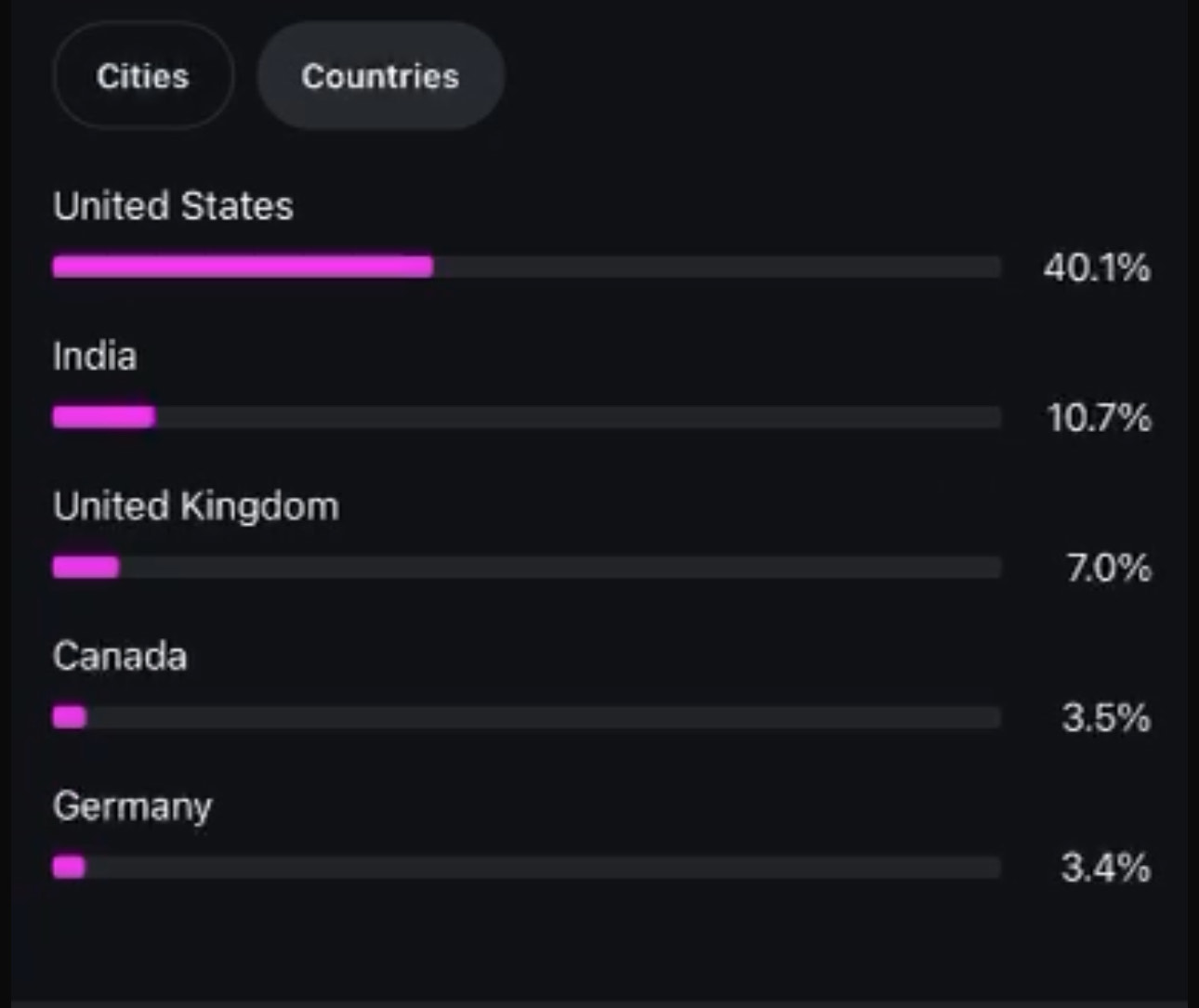Screen dimensions: 1199x1008
Task: Select the Countries tab
Action: [x=380, y=76]
